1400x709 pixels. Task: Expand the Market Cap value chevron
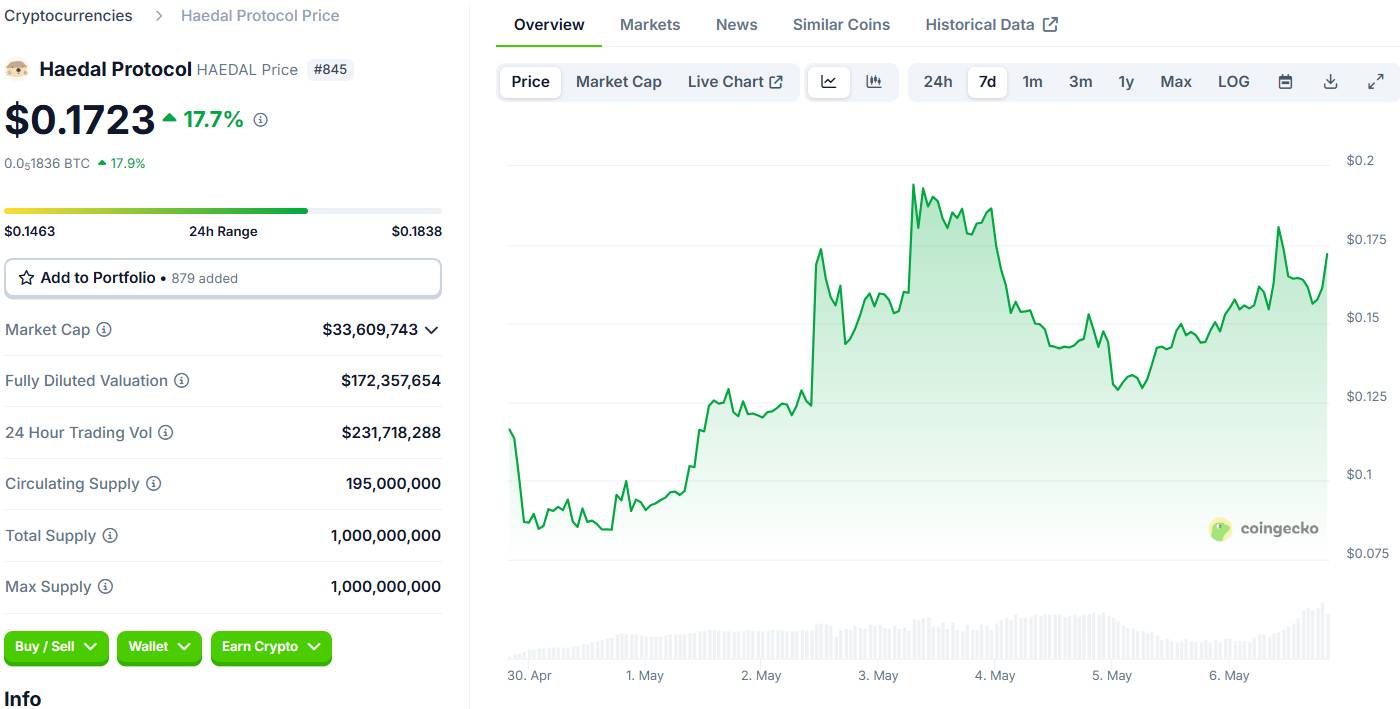click(x=432, y=330)
